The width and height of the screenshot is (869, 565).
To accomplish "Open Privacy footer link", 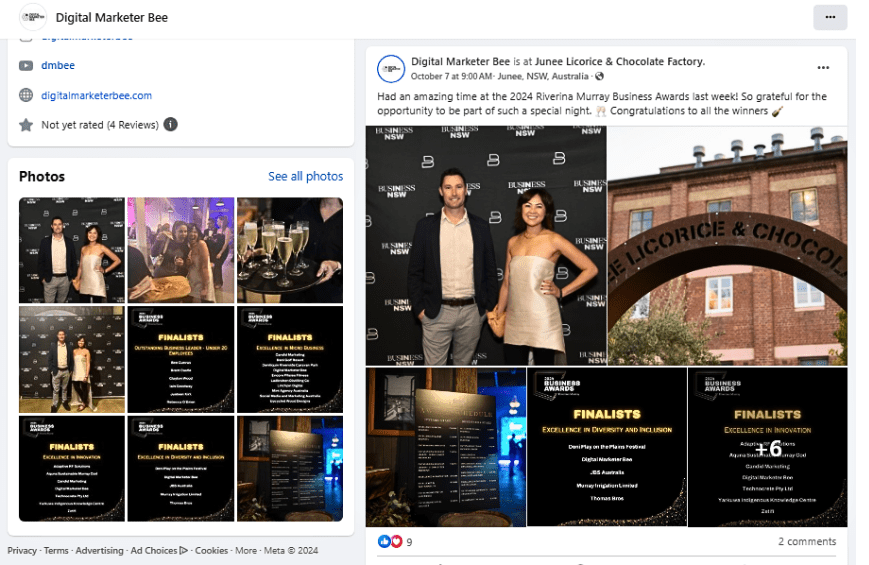I will [x=22, y=550].
